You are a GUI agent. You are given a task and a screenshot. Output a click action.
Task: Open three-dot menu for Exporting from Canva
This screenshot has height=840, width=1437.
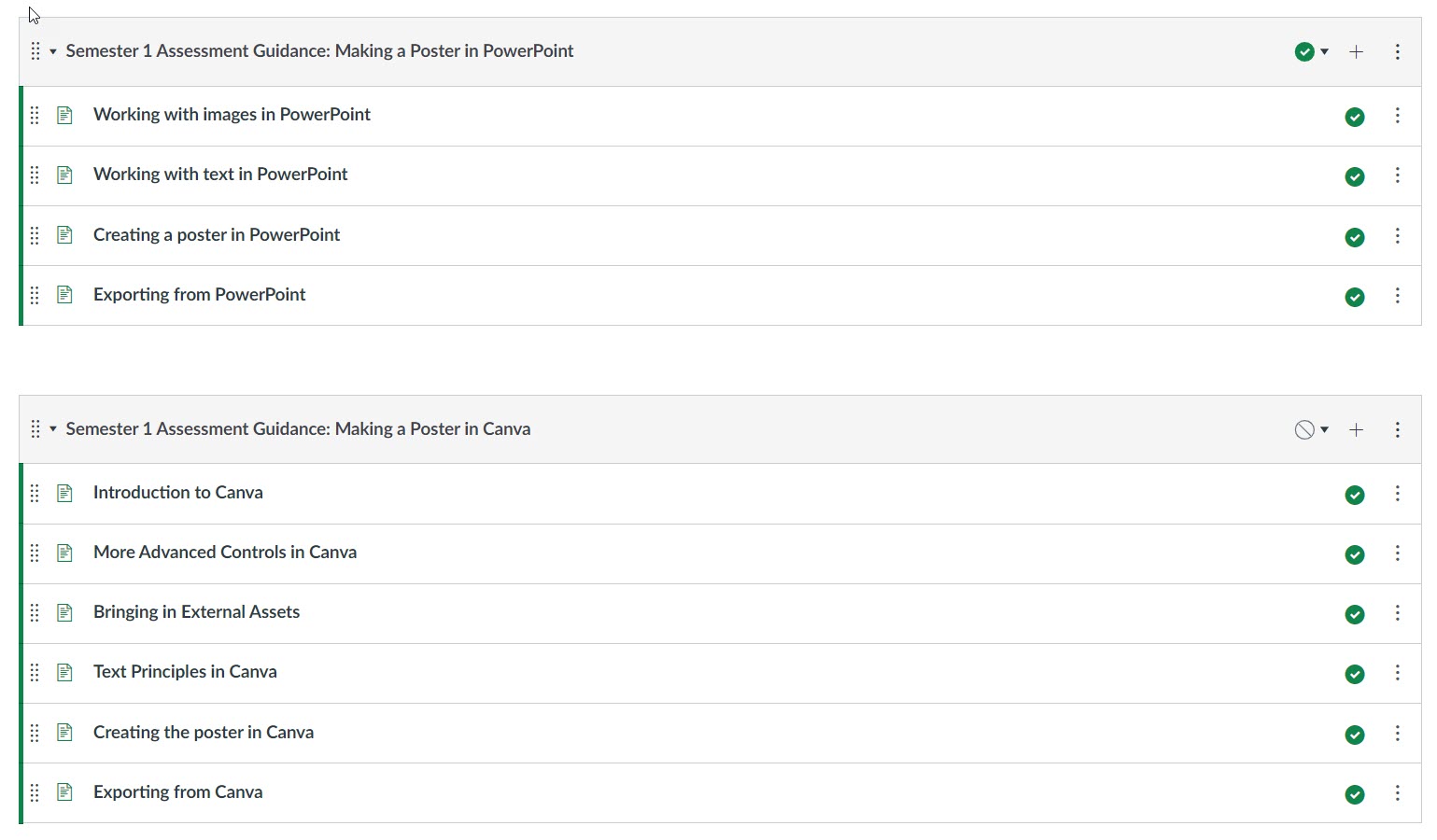(x=1397, y=793)
